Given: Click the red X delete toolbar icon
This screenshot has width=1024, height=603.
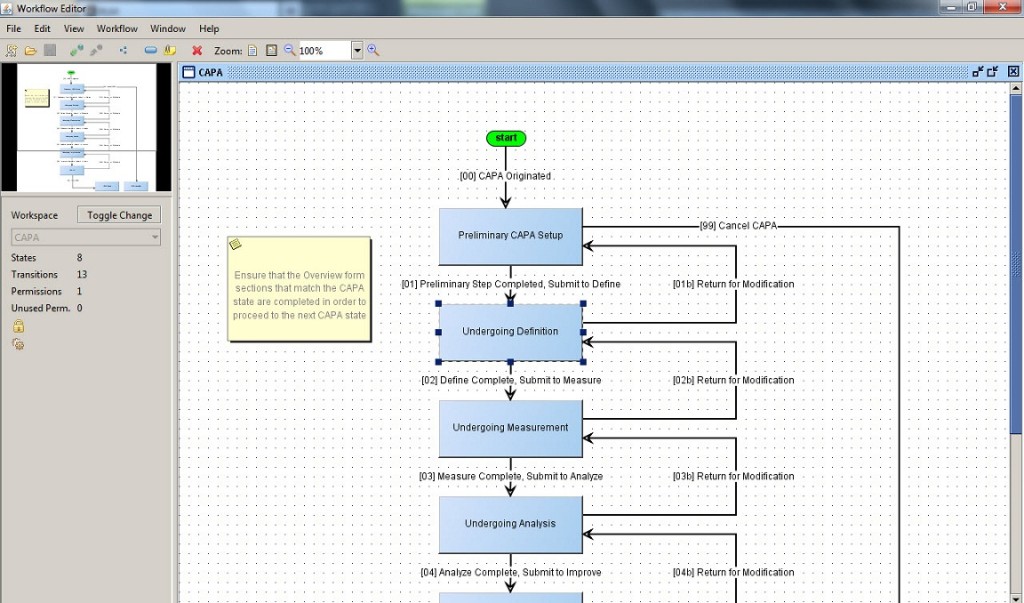Looking at the screenshot, I should tap(197, 50).
